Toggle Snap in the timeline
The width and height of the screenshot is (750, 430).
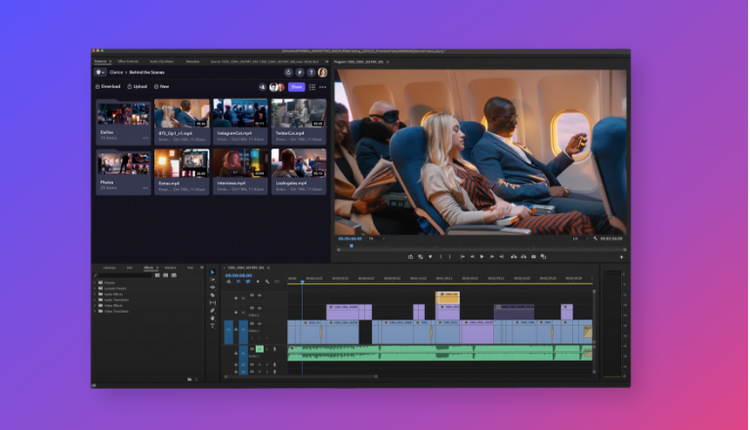239,282
